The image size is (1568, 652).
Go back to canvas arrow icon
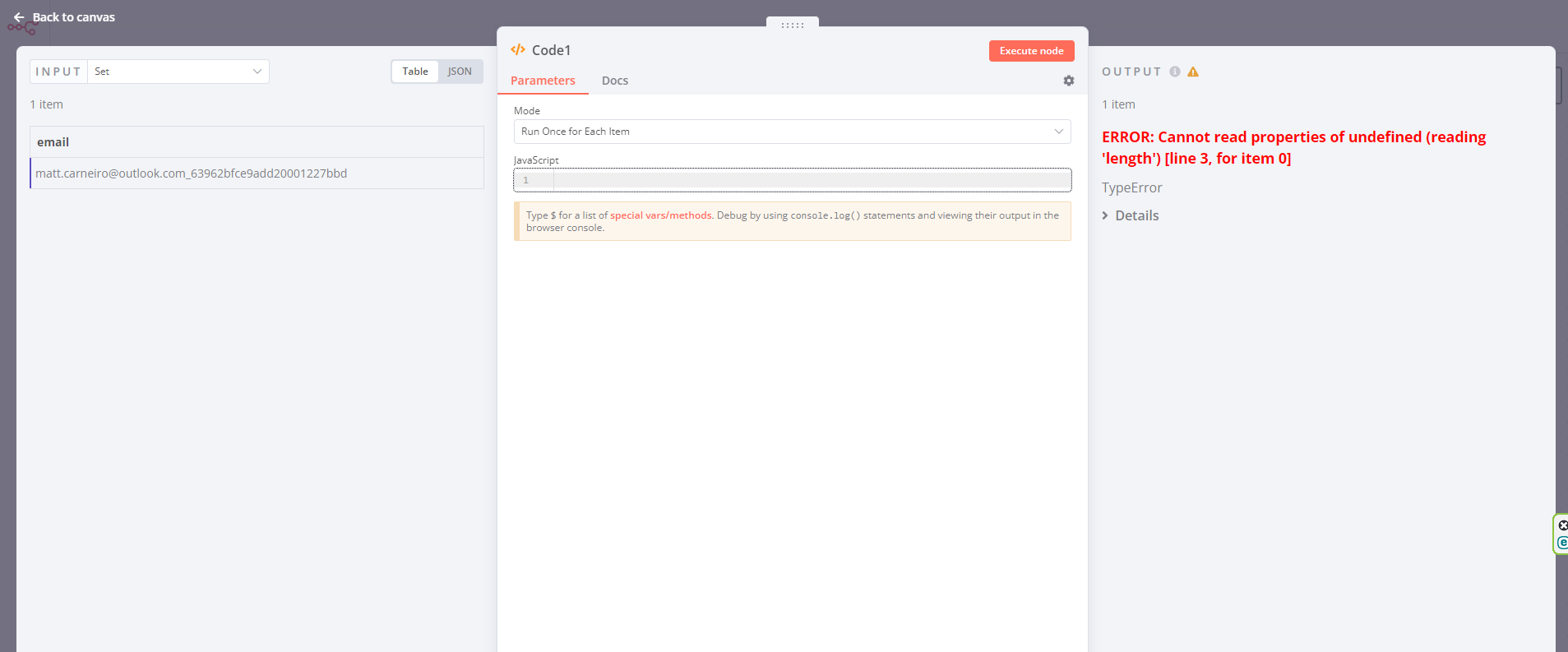(x=19, y=17)
